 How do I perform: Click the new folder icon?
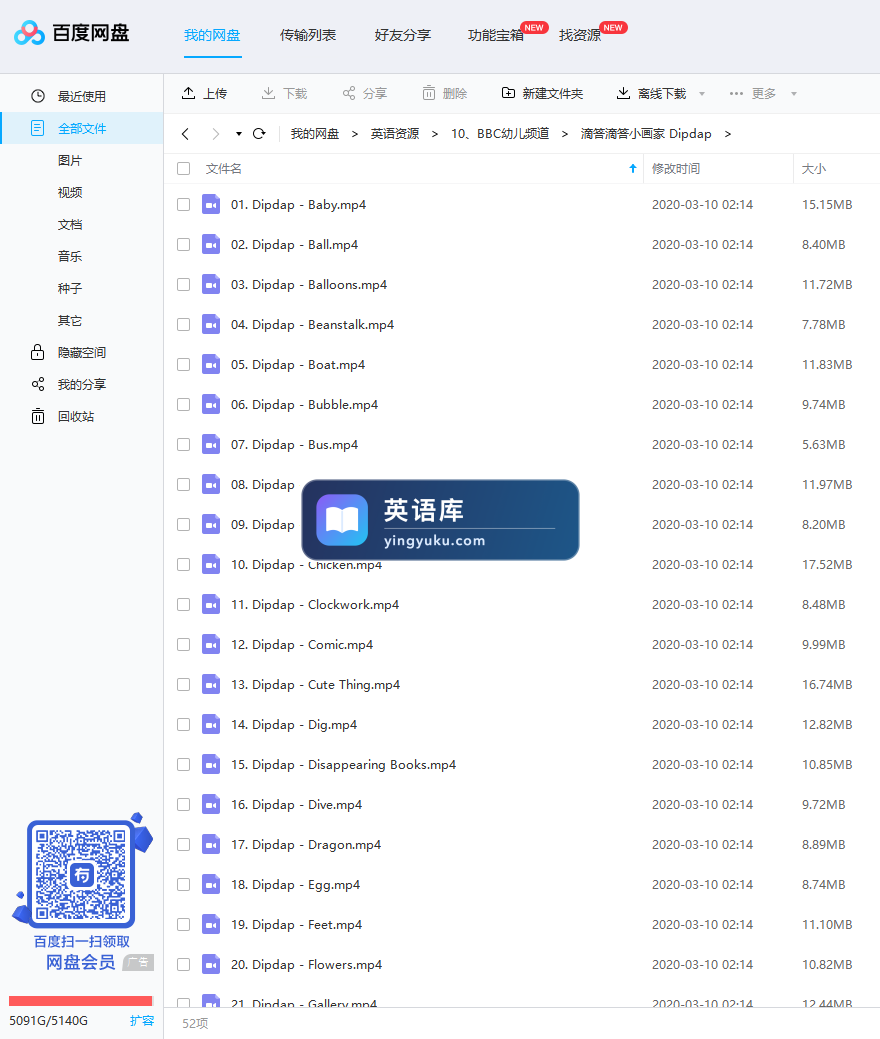point(508,93)
